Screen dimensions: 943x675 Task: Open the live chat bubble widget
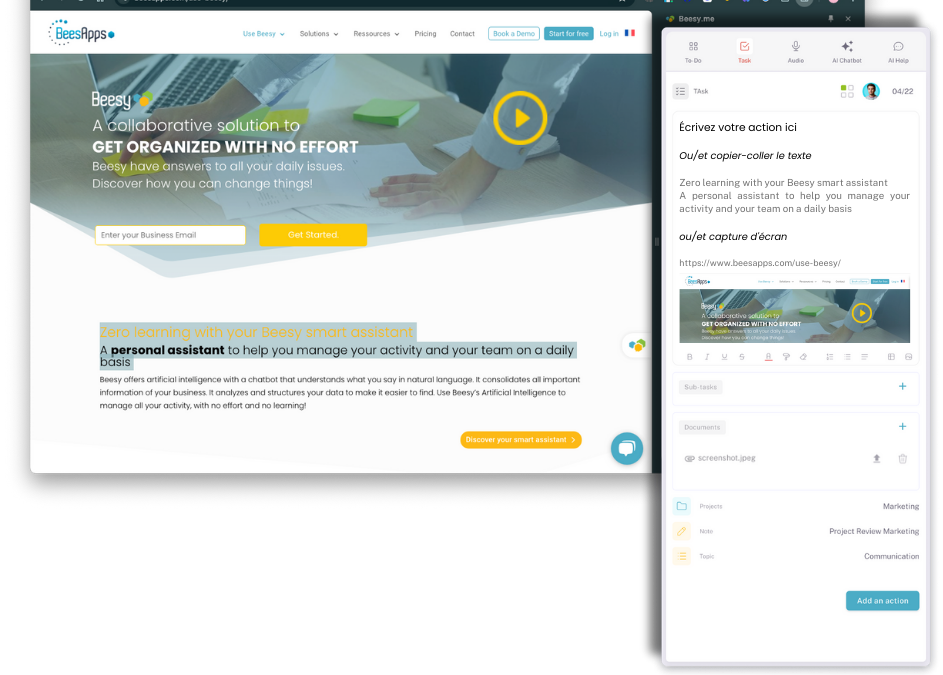[627, 448]
